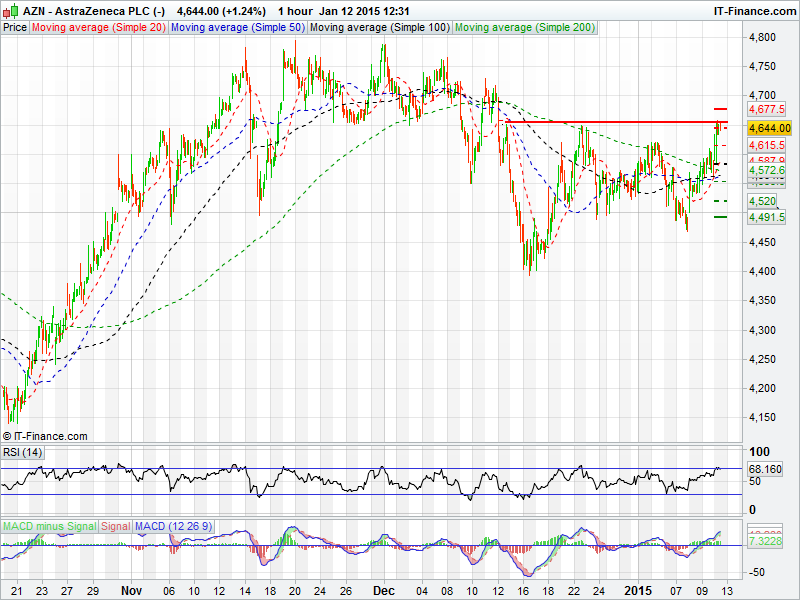Toggle Moving average (Simple 50) legend label
The width and height of the screenshot is (800, 600).
(237, 27)
